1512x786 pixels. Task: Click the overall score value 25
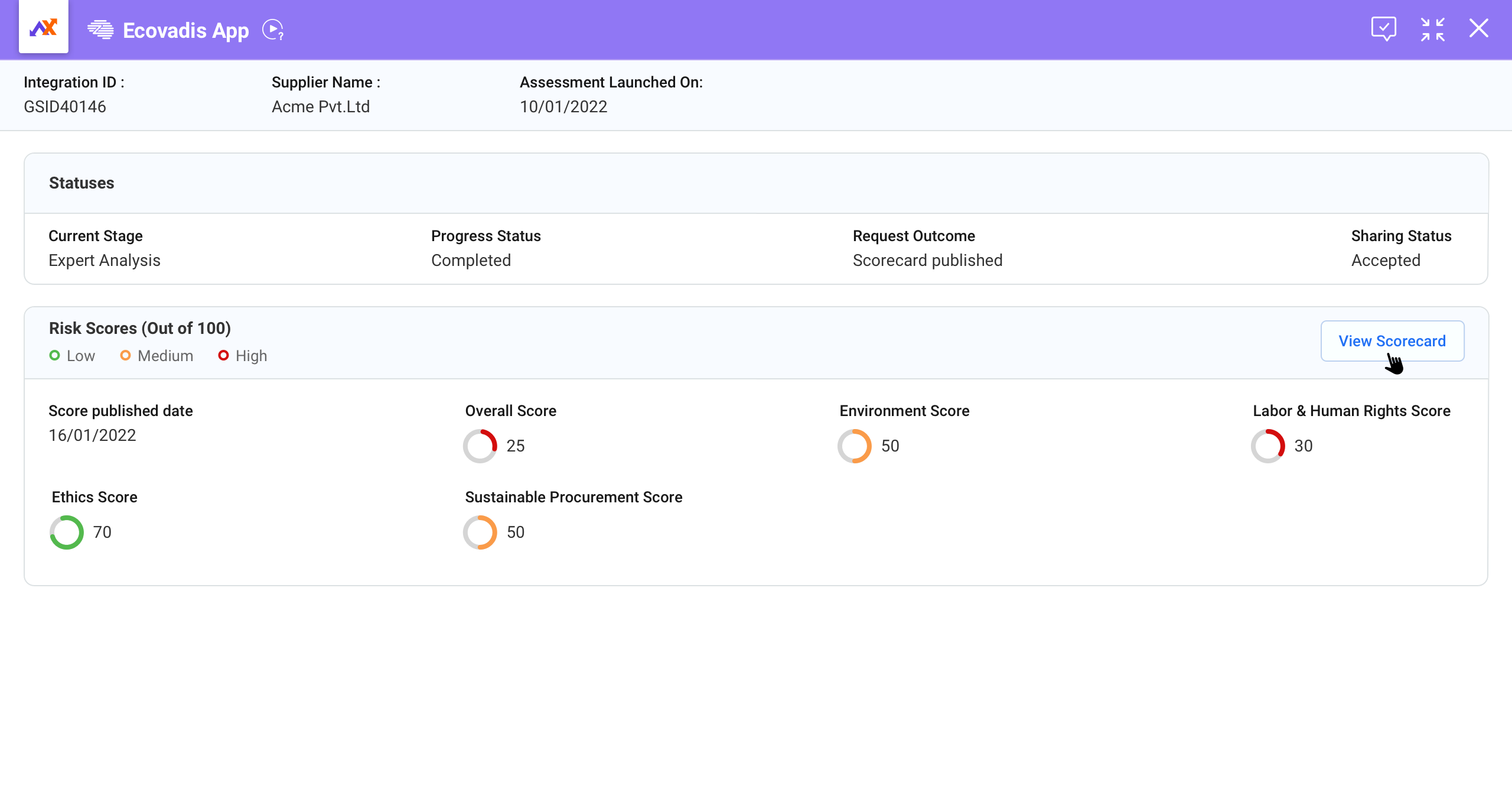point(516,446)
